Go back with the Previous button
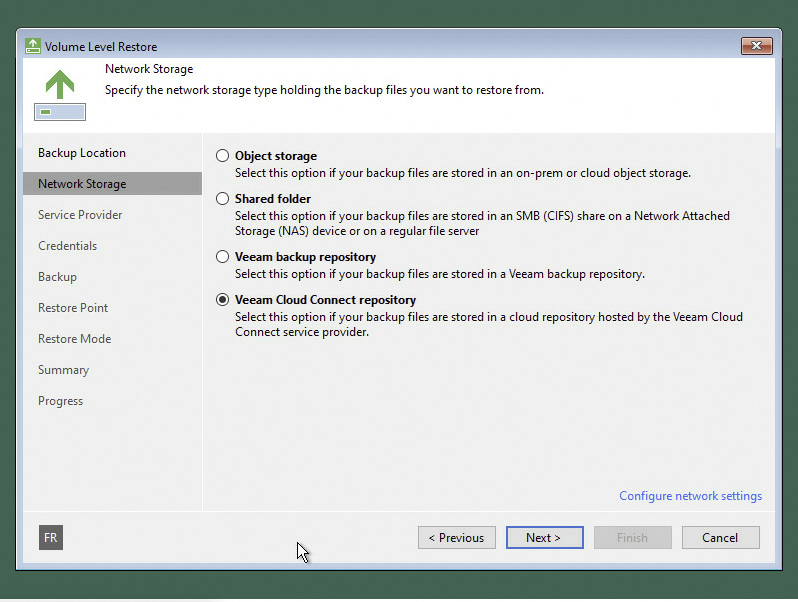Screen dimensions: 798x602 (457, 537)
